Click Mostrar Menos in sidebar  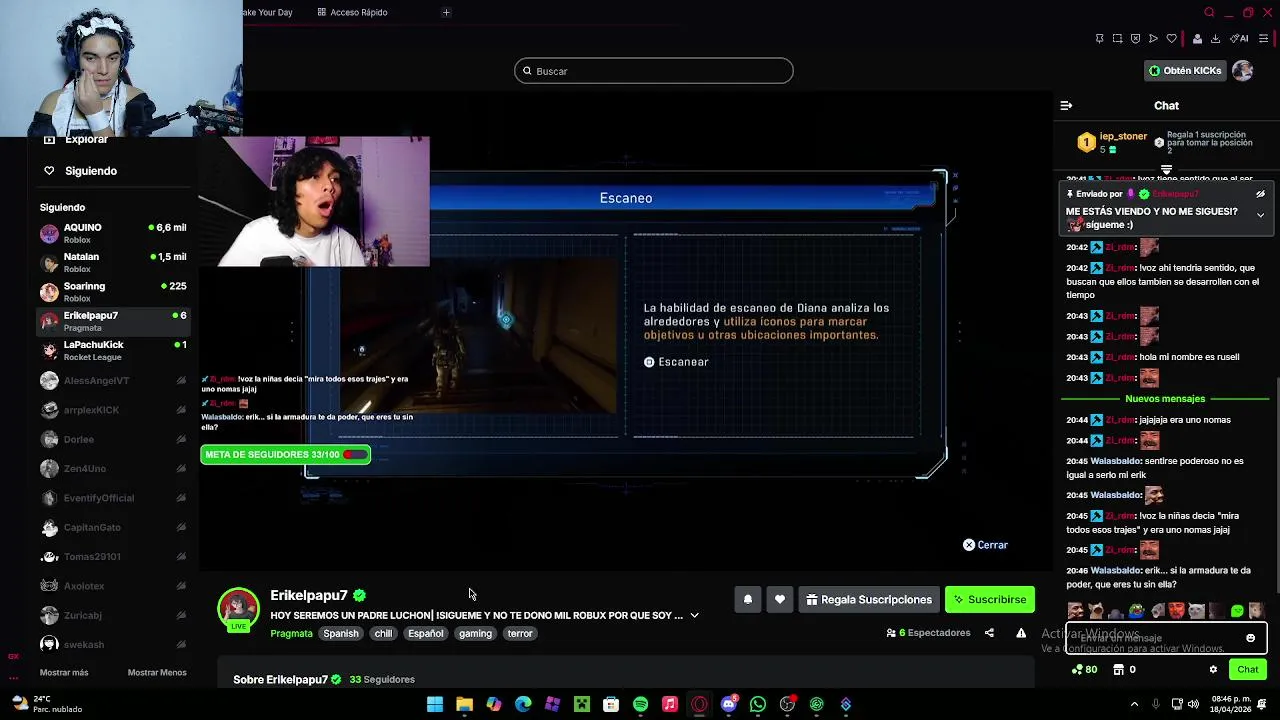157,672
